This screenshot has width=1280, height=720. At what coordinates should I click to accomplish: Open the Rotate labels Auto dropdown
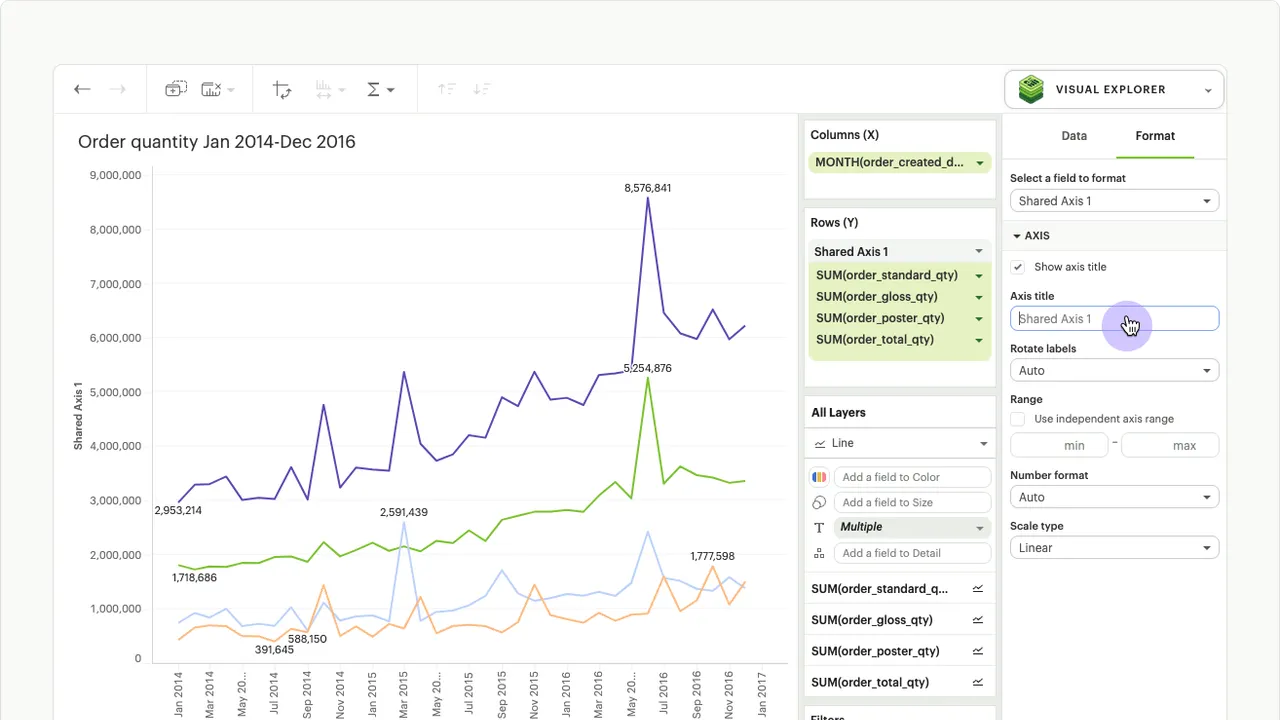click(x=1114, y=370)
